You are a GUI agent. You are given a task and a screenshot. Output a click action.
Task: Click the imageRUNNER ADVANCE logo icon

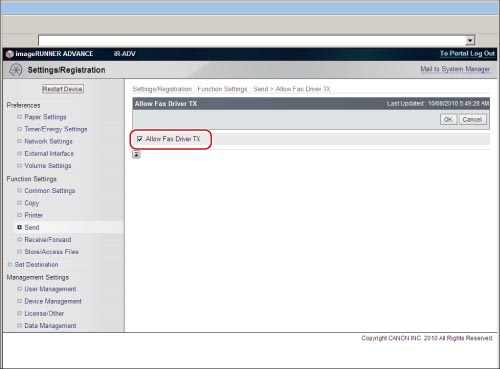pyautogui.click(x=10, y=54)
